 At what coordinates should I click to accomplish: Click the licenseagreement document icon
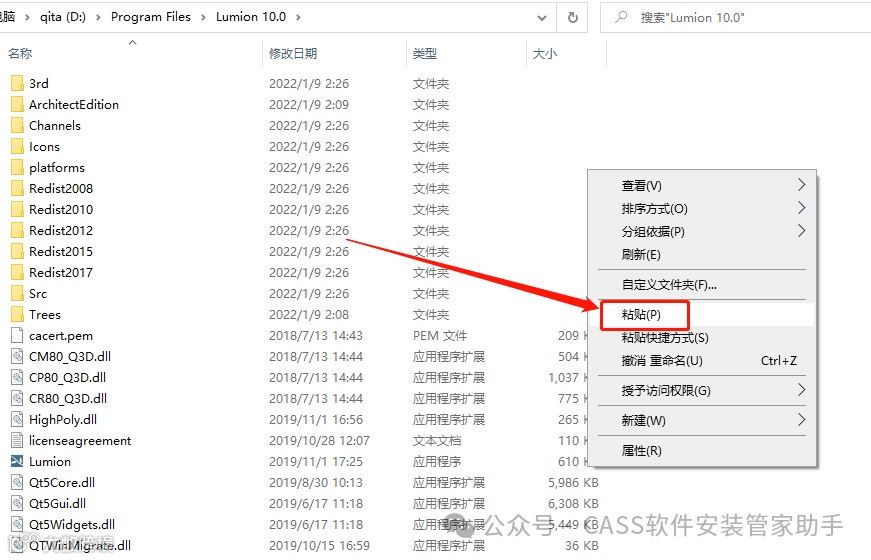(x=17, y=441)
